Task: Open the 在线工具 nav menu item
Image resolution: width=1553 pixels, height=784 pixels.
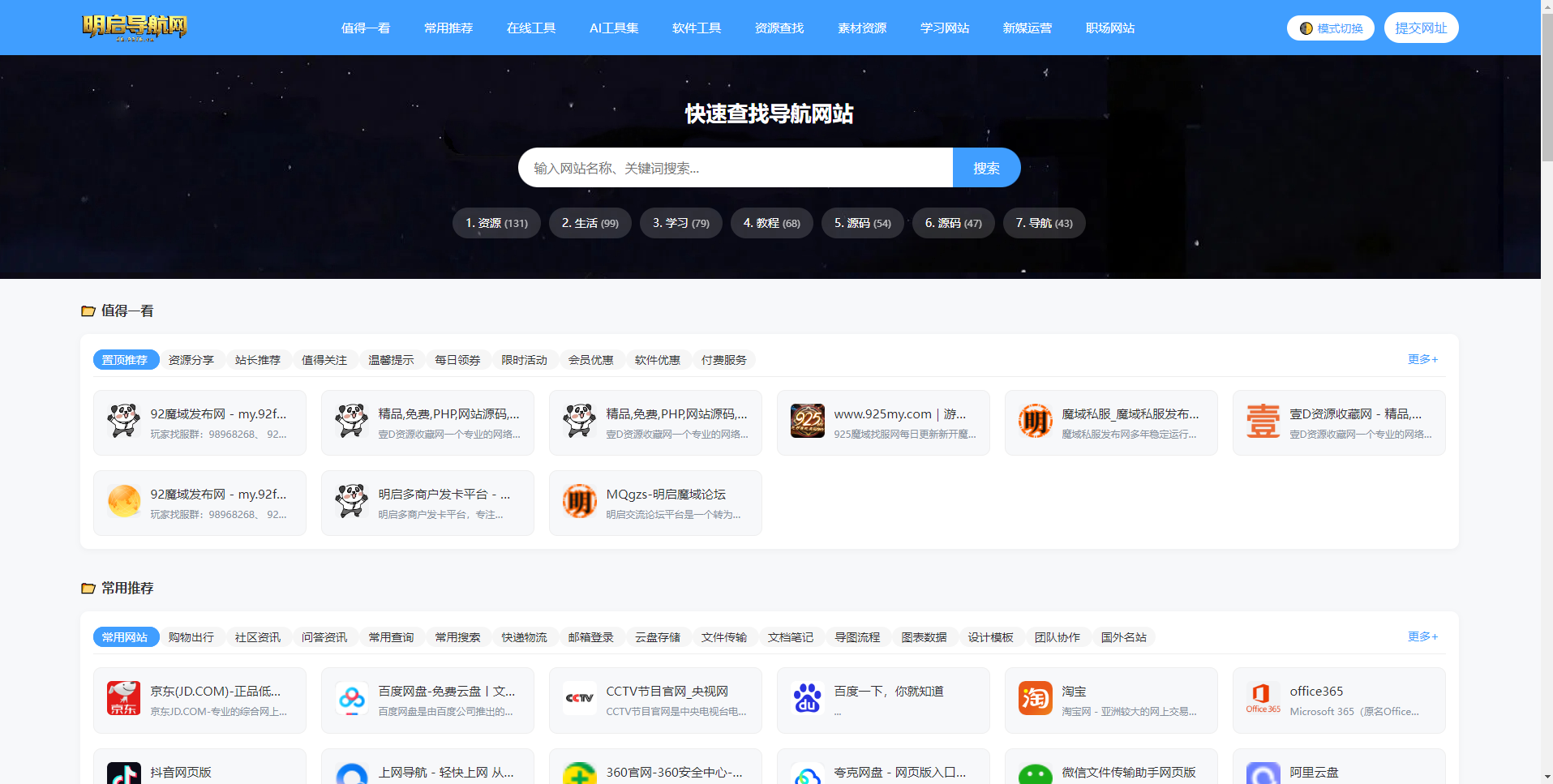Action: pos(531,28)
